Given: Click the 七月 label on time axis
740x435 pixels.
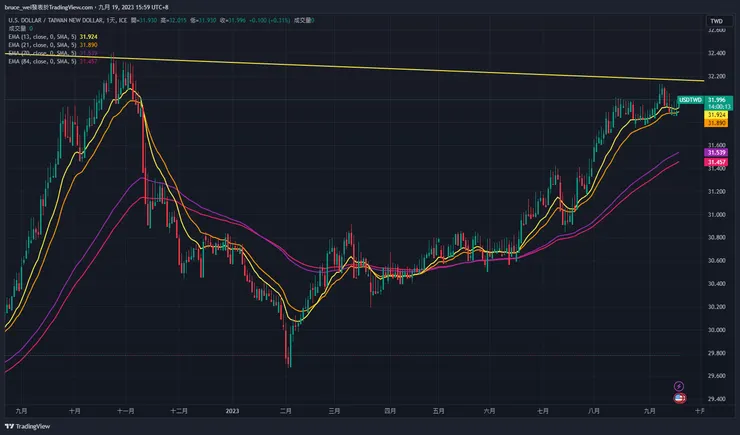Looking at the screenshot, I should [543, 411].
